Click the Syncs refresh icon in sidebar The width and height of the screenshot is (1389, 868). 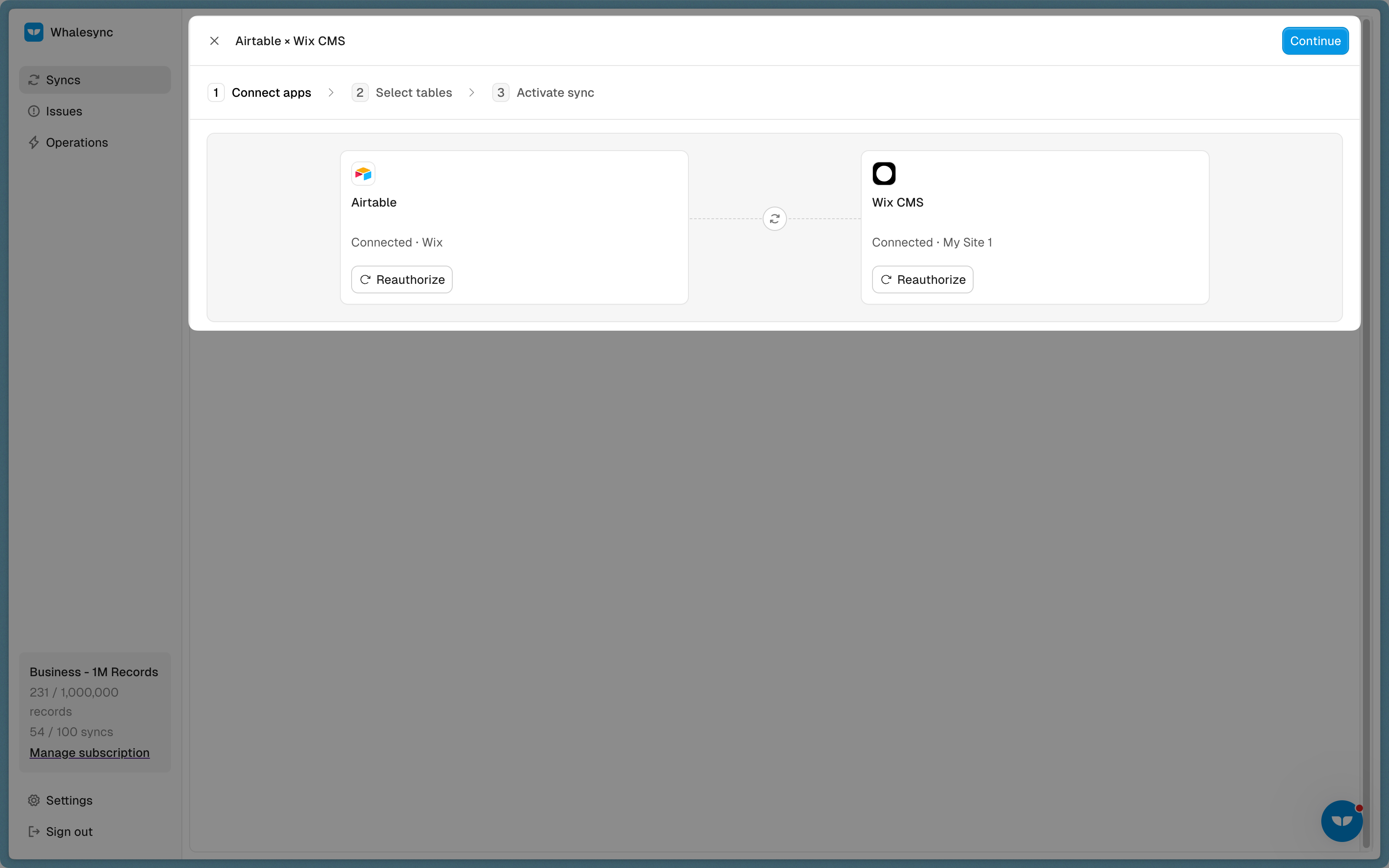pos(34,80)
